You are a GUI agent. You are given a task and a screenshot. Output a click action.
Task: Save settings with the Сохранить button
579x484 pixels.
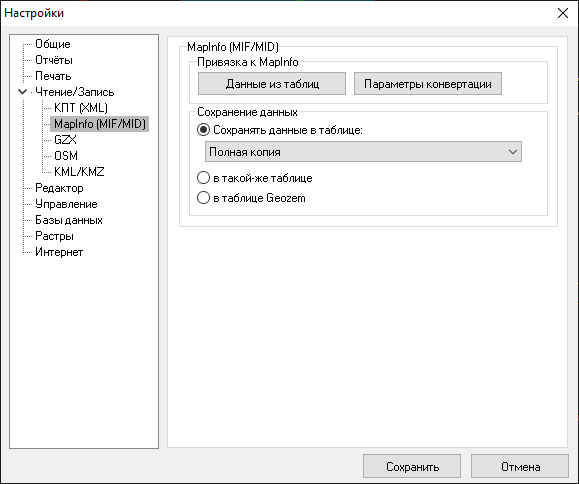pyautogui.click(x=412, y=467)
